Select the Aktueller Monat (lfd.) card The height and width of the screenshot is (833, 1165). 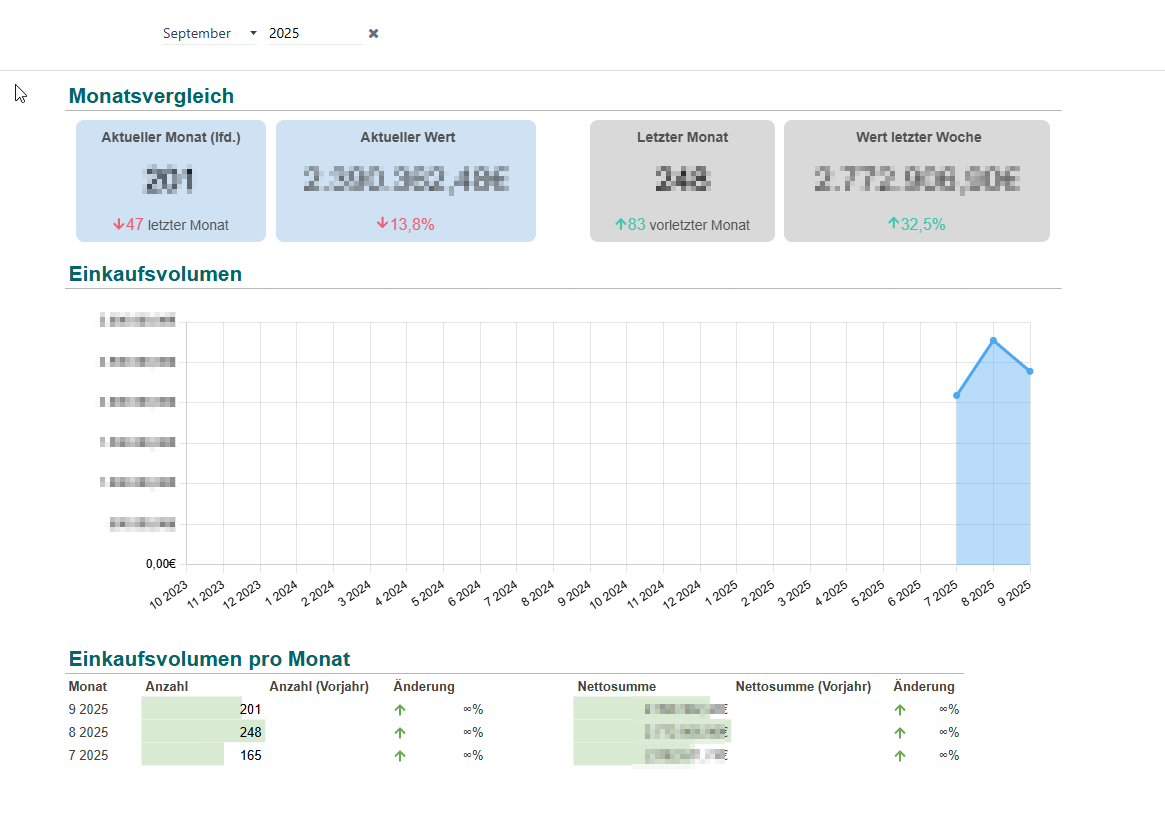(171, 181)
